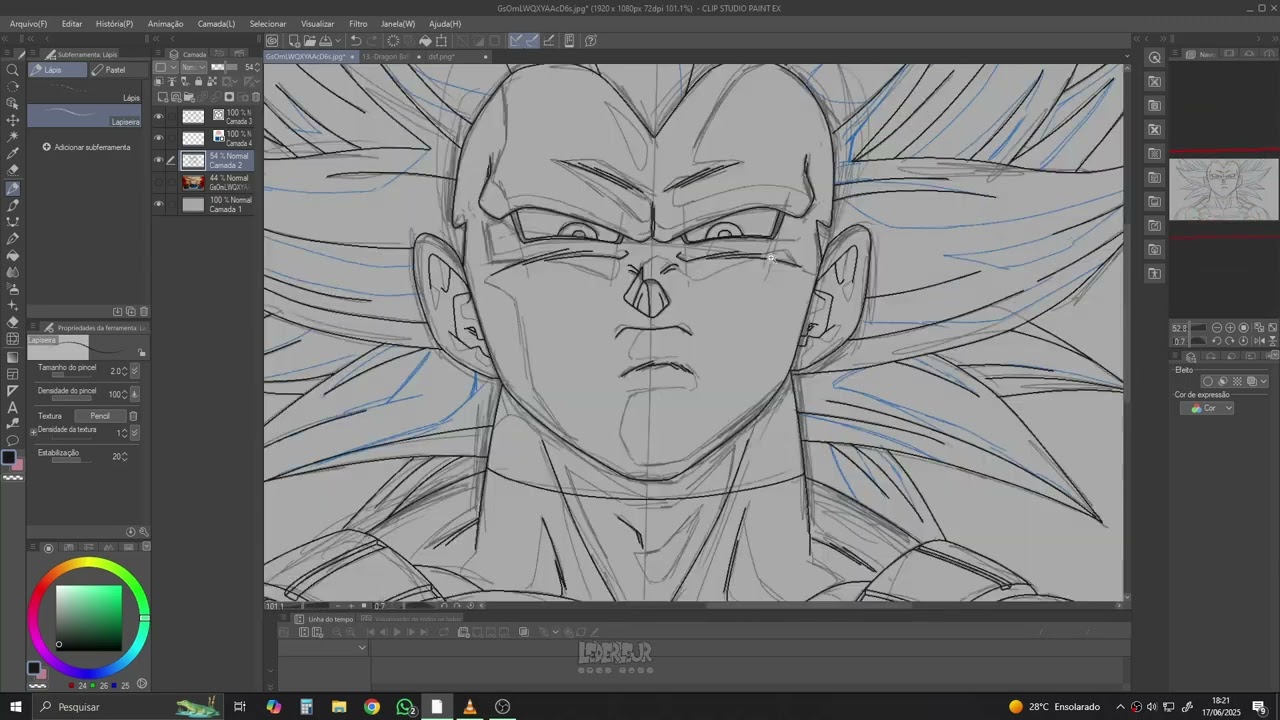Select the Balloon tool
Image resolution: width=1280 pixels, height=720 pixels.
13,441
